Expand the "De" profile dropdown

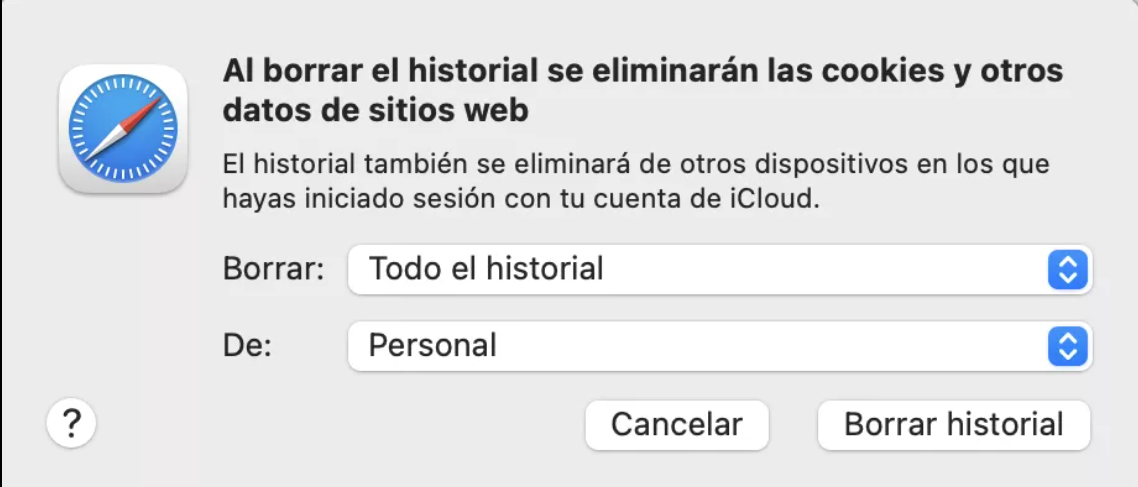pyautogui.click(x=719, y=346)
